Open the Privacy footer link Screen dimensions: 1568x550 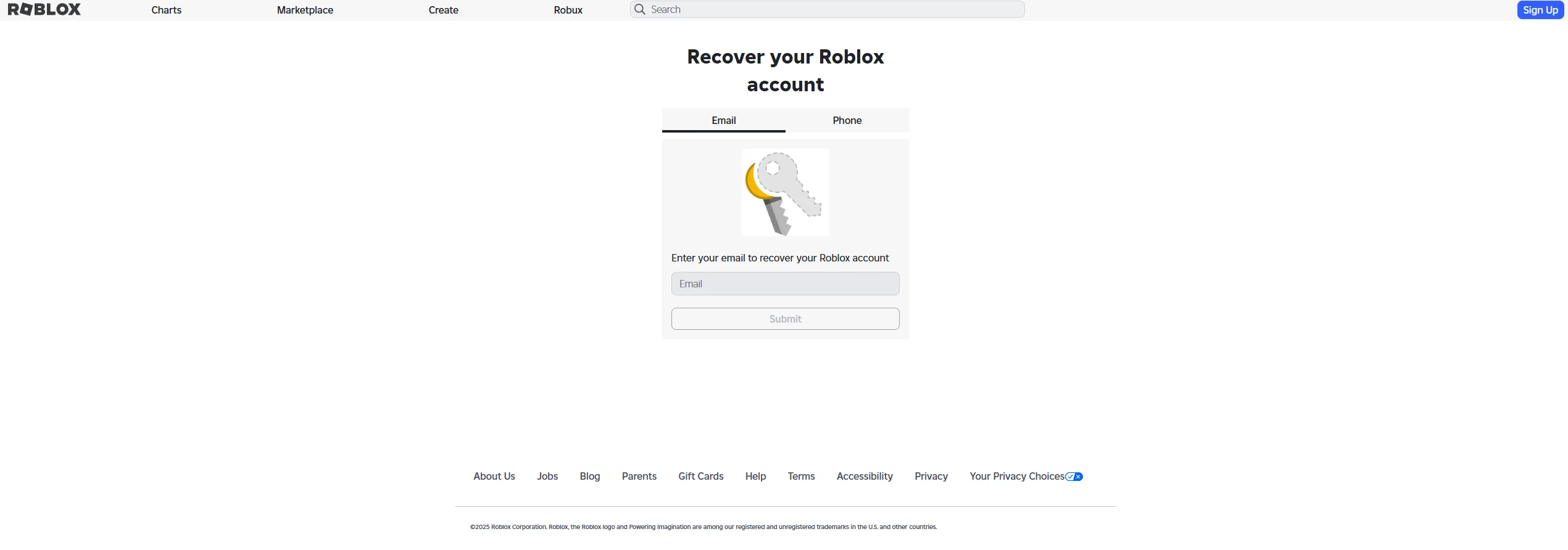coord(931,476)
